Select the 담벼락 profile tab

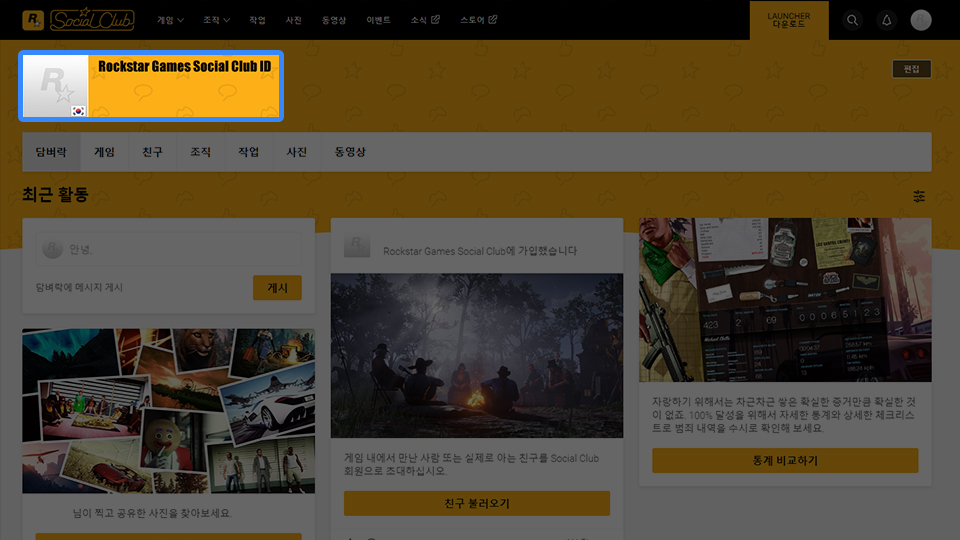(x=51, y=152)
